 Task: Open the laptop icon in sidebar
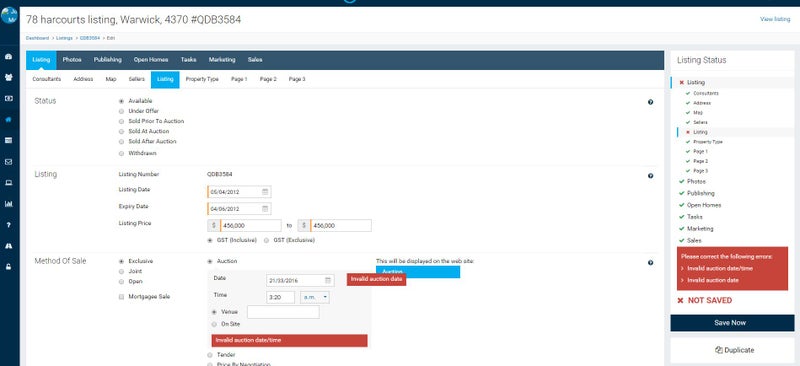click(x=9, y=183)
